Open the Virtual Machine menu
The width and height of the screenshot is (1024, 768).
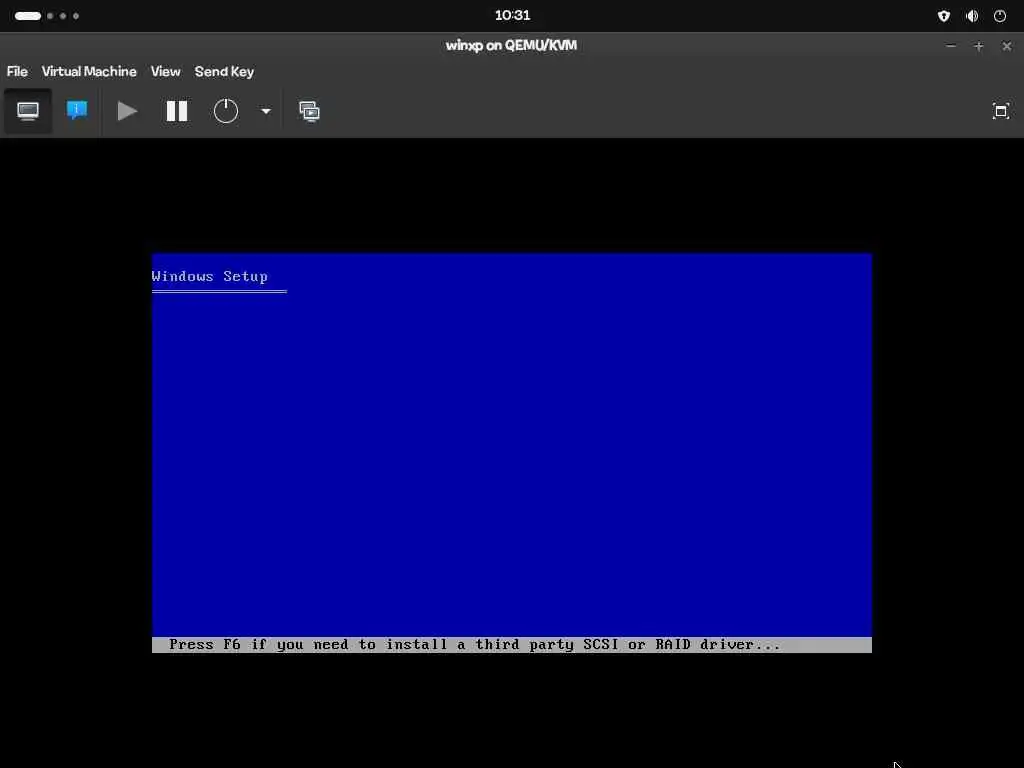coord(89,72)
